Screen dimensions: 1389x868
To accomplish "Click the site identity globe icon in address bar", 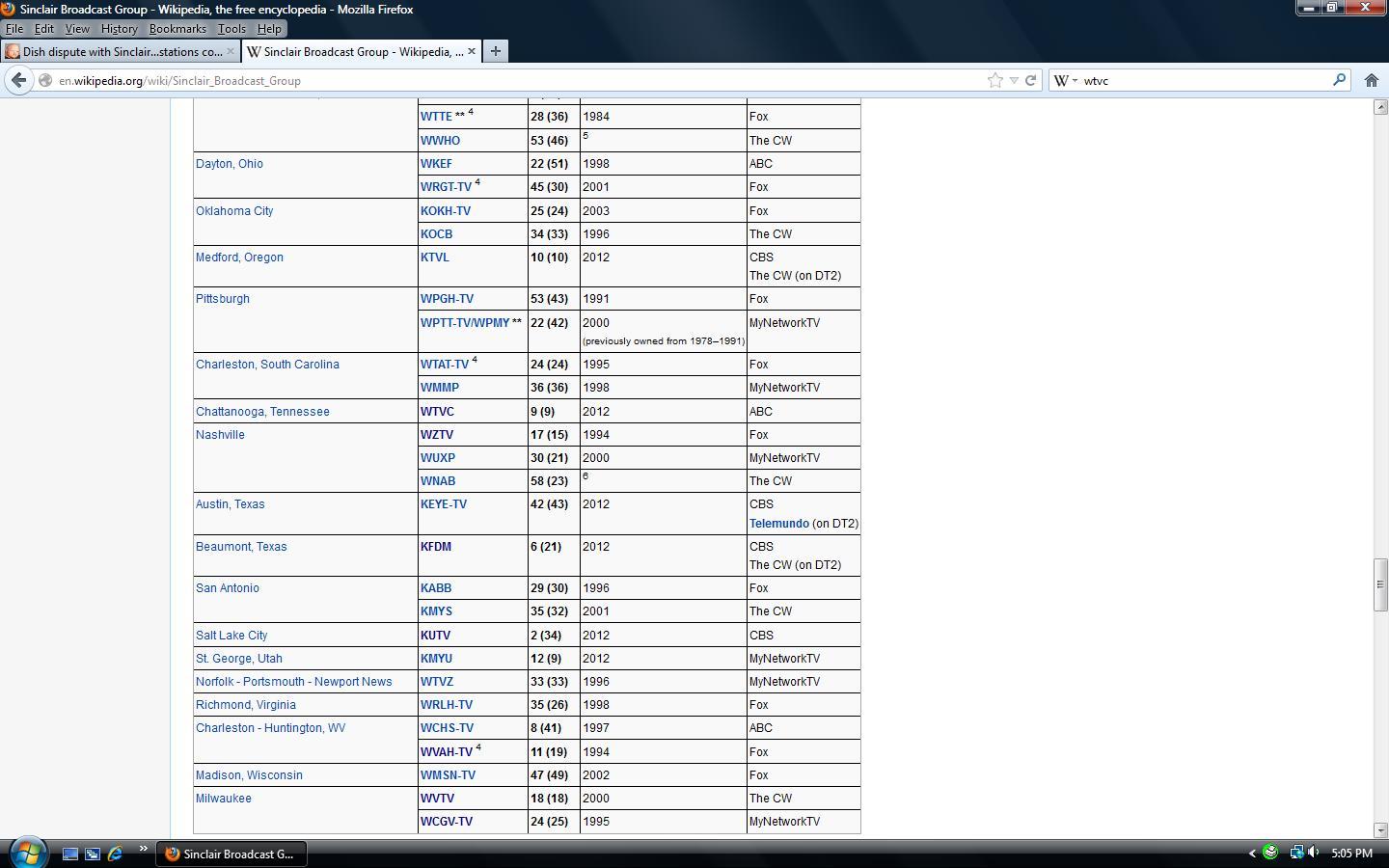I will coord(45,81).
